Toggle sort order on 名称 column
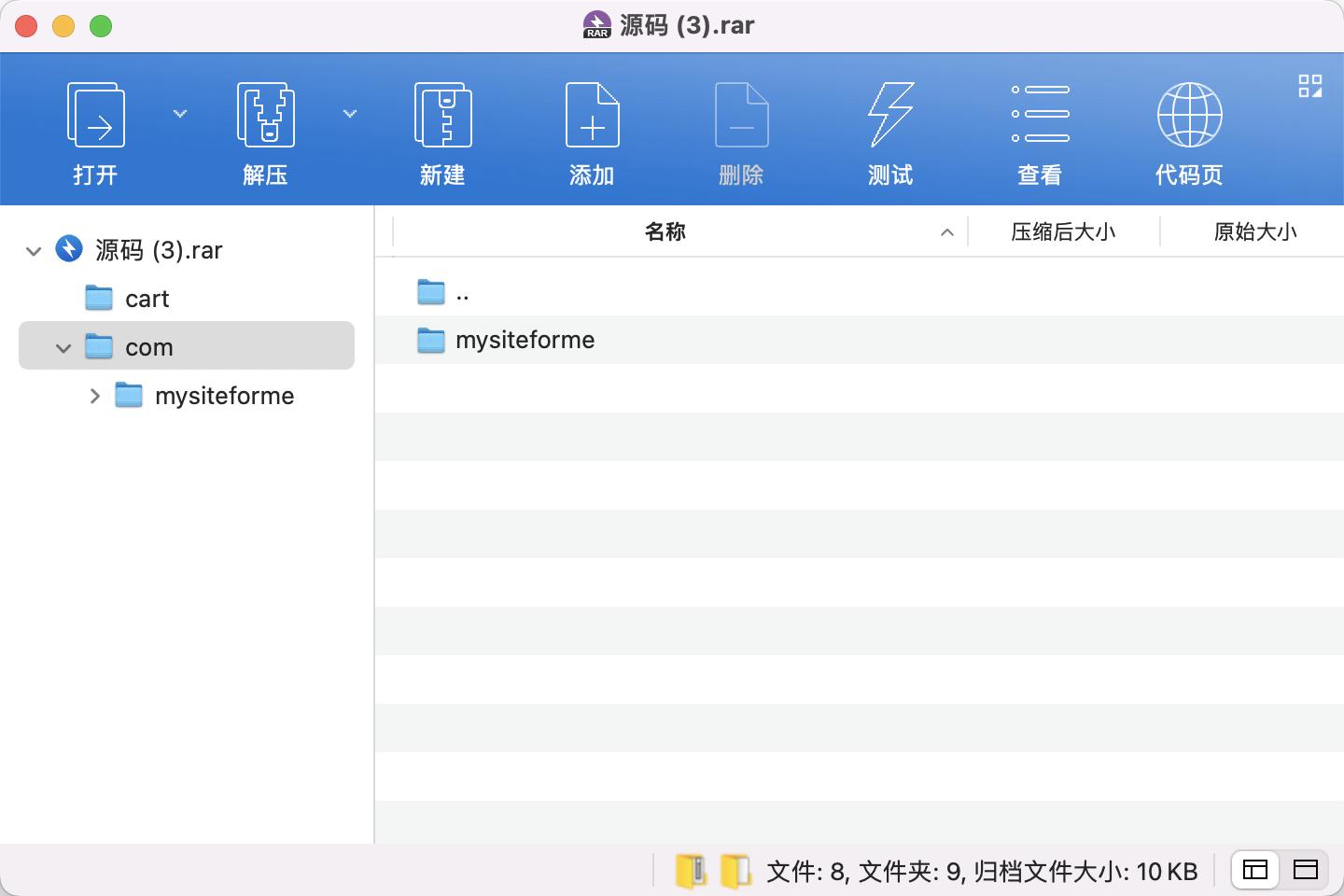Screen dimensions: 1344x896 pyautogui.click(x=666, y=231)
